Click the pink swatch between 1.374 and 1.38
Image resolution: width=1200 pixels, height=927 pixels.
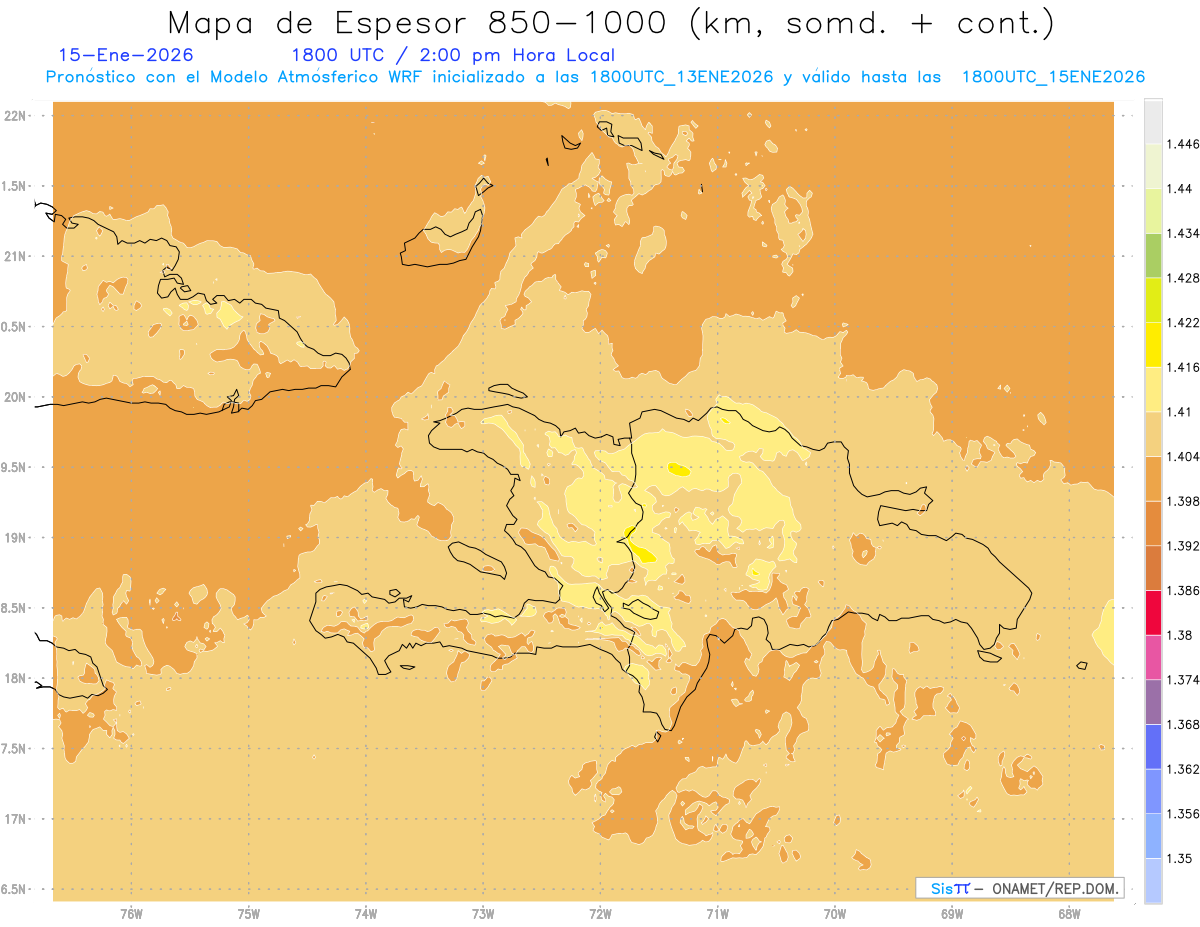[x=1153, y=657]
